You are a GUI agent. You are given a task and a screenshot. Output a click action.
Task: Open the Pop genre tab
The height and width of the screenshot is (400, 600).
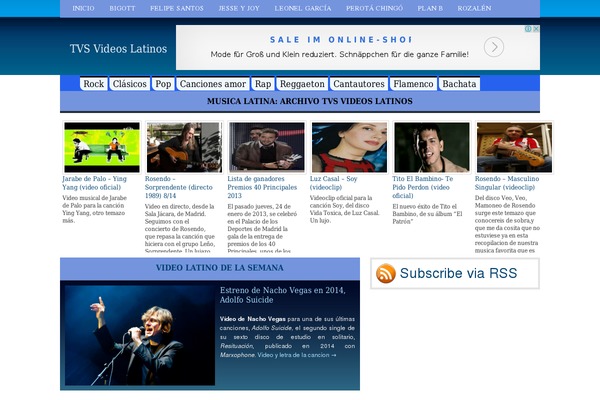coord(163,84)
